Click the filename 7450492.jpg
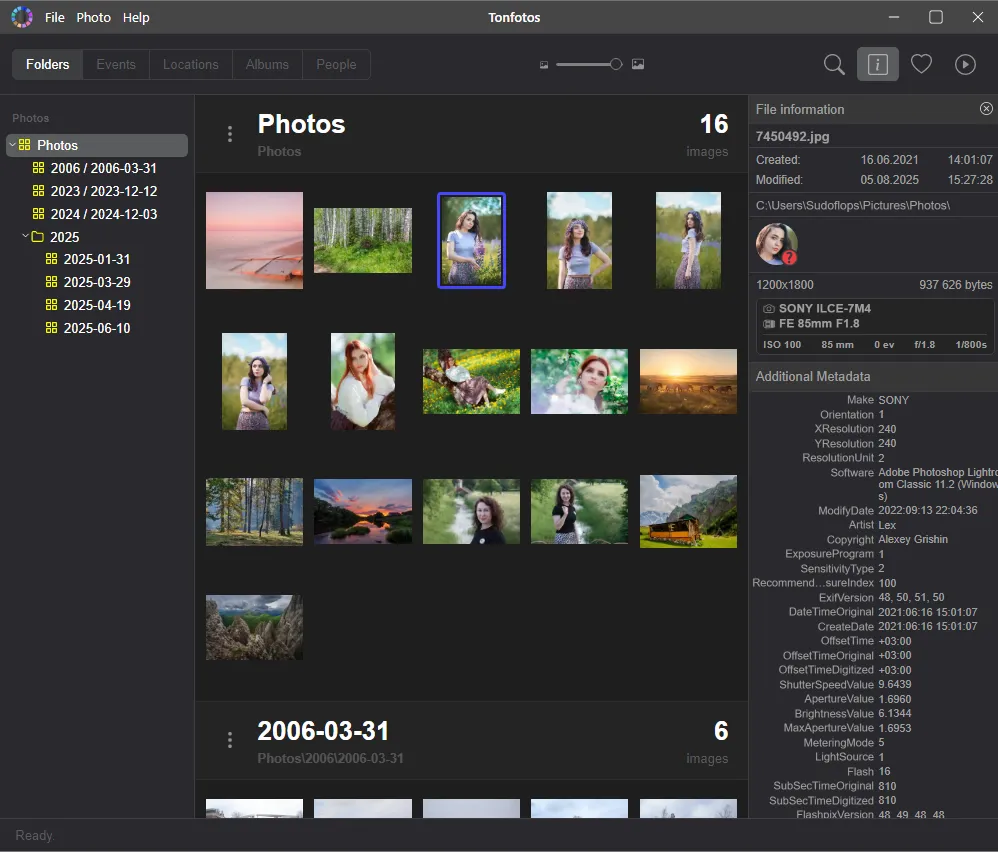 click(x=792, y=136)
